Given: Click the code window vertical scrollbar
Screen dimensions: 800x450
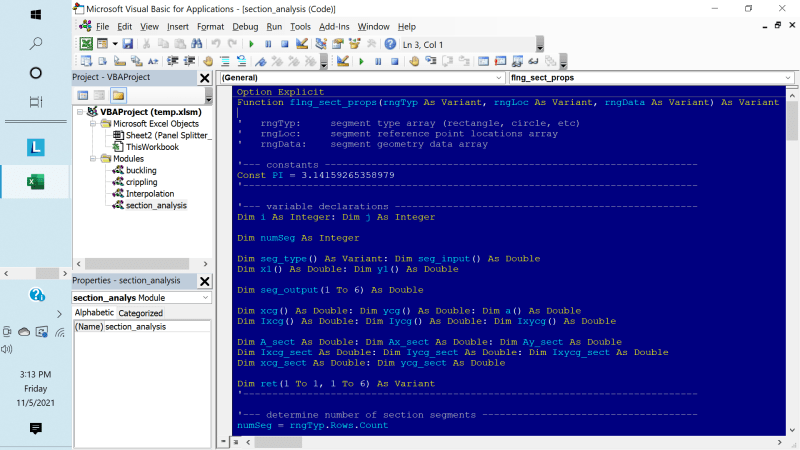Looking at the screenshot, I should coord(792,263).
